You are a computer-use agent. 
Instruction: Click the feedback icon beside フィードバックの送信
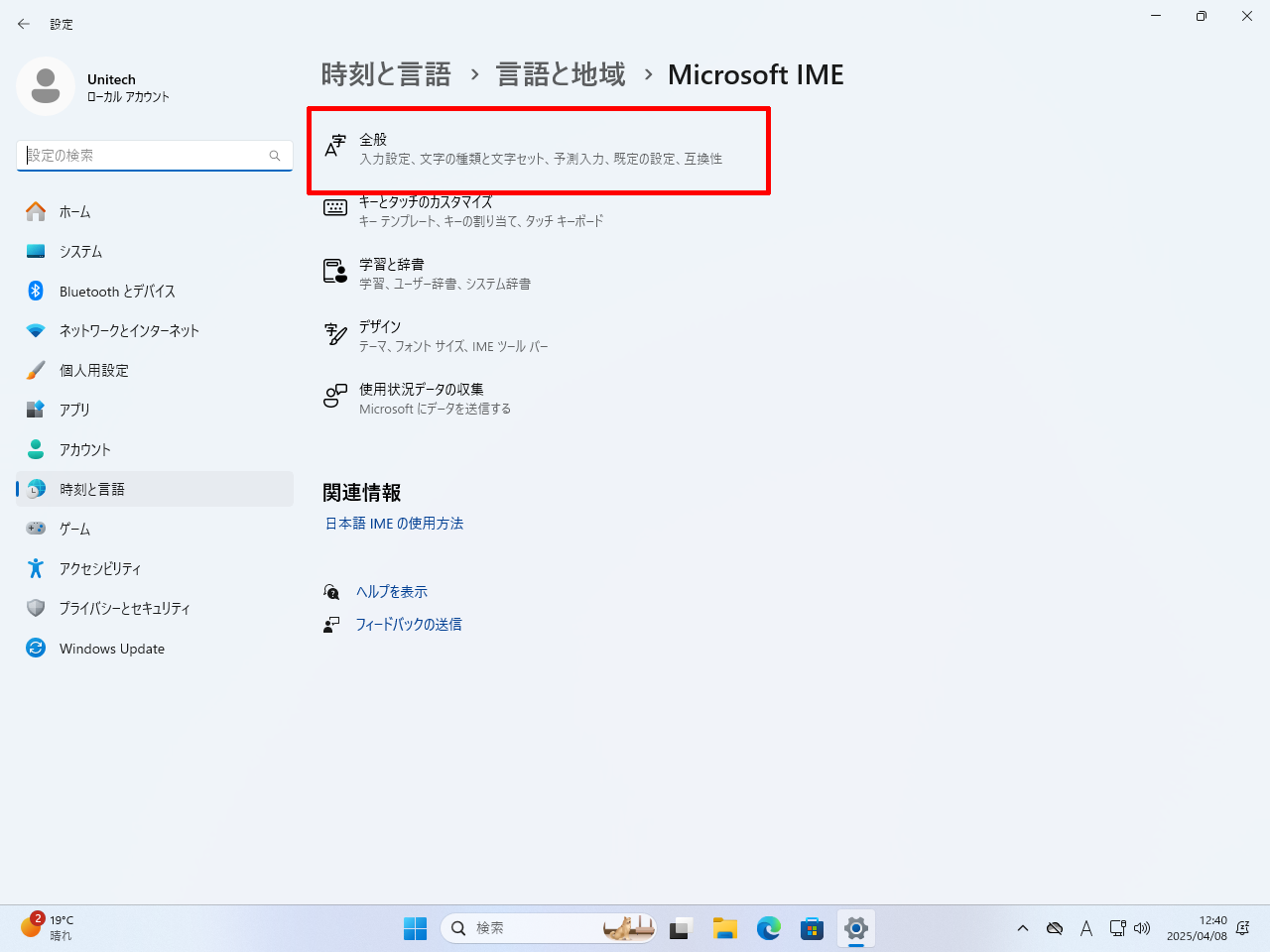point(331,625)
